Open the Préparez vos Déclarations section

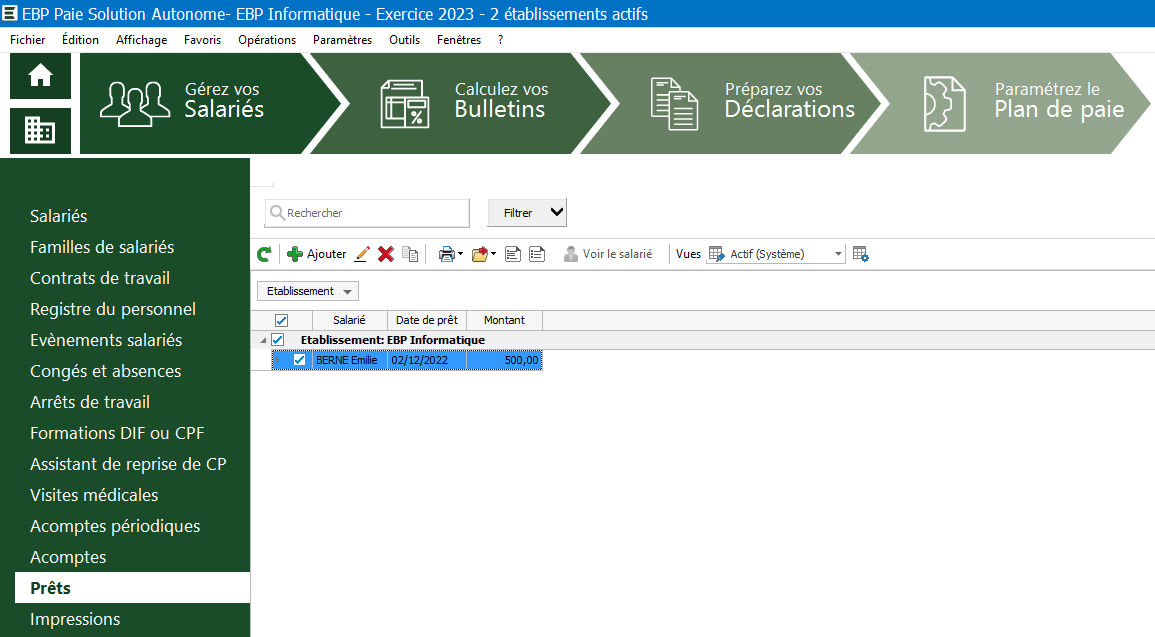tap(733, 104)
